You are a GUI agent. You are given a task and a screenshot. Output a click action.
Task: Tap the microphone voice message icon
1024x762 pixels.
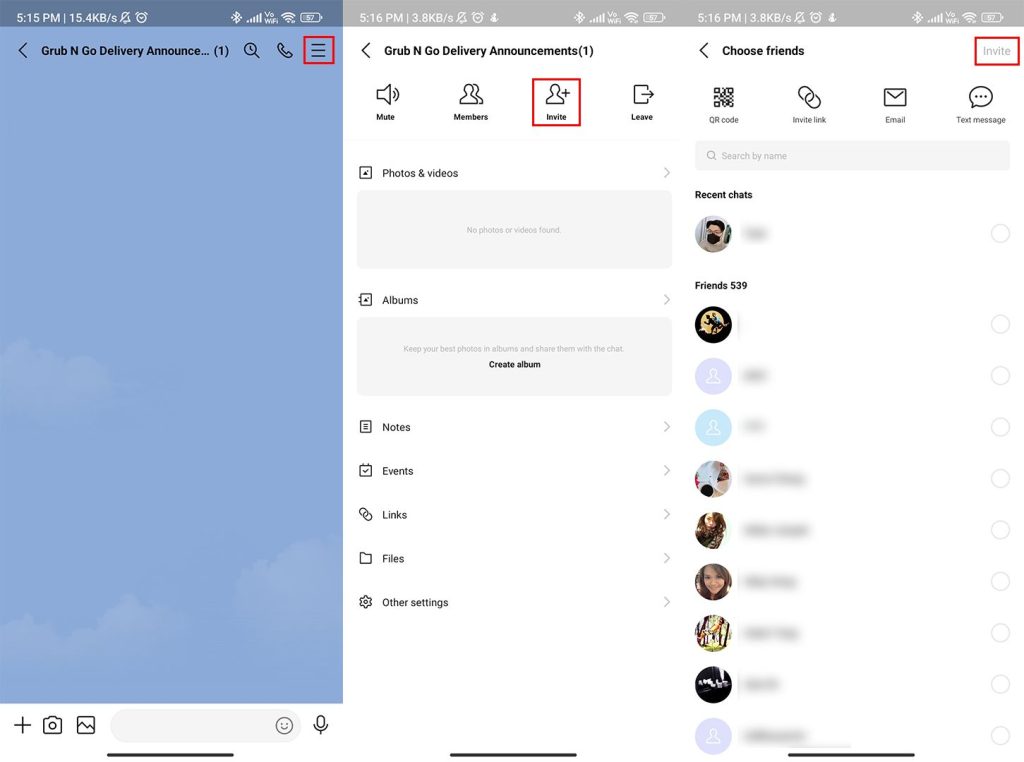pyautogui.click(x=321, y=725)
